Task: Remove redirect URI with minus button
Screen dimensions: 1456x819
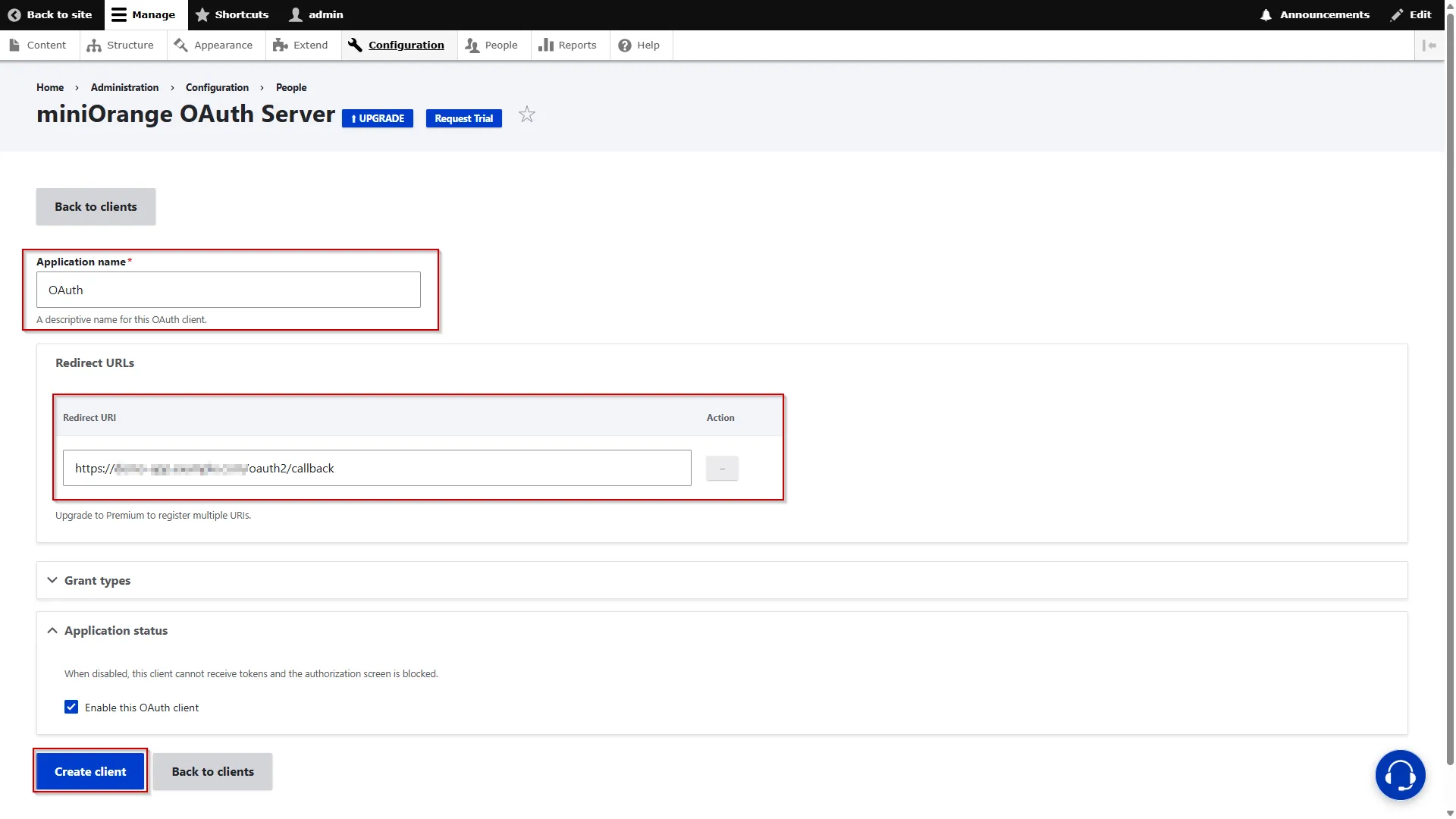Action: (722, 469)
